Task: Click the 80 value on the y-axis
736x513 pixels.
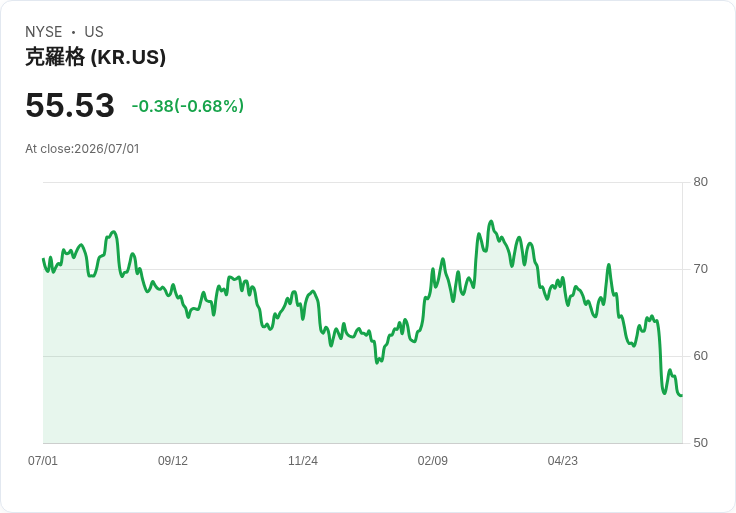Action: [x=700, y=182]
